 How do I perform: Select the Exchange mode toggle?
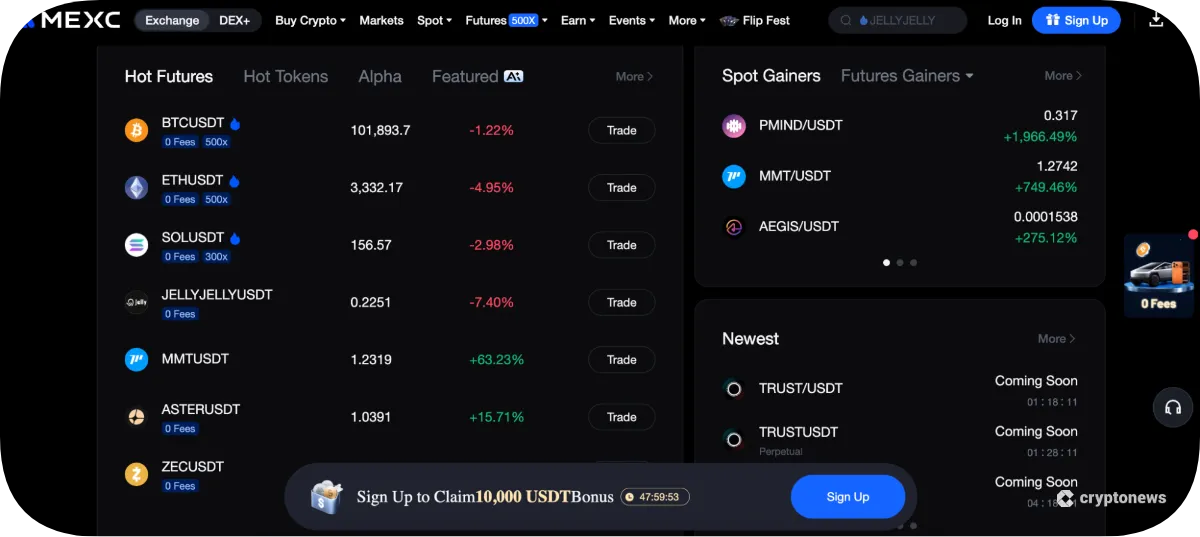tap(172, 20)
